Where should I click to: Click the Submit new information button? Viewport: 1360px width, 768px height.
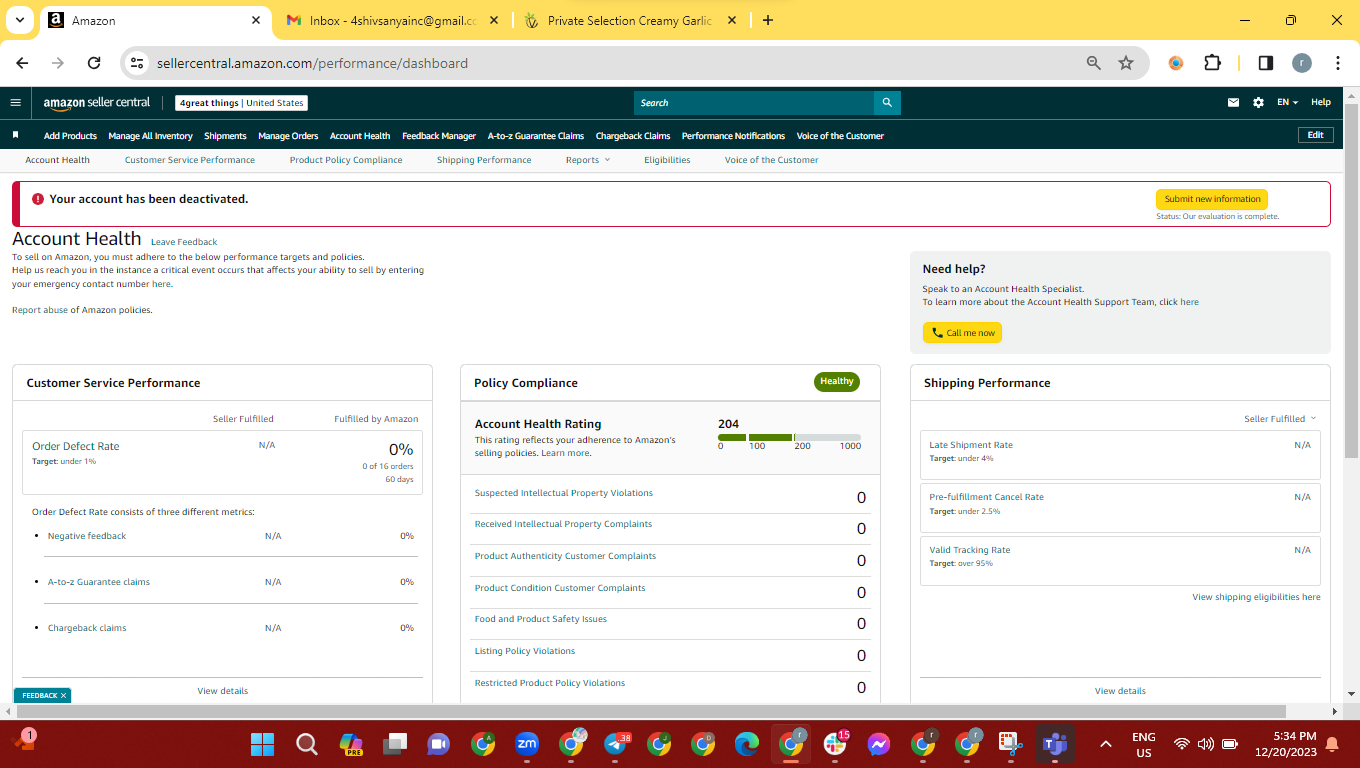pyautogui.click(x=1212, y=199)
